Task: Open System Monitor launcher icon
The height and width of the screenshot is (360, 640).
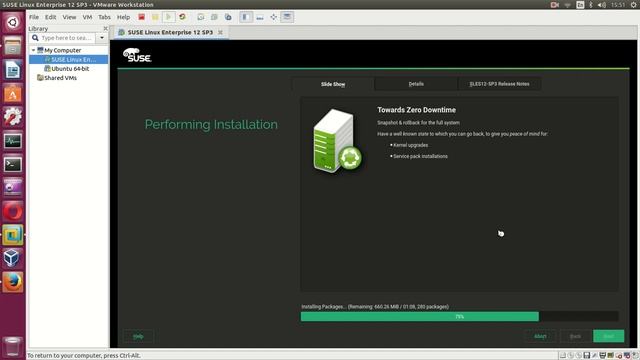Action: coord(13,141)
